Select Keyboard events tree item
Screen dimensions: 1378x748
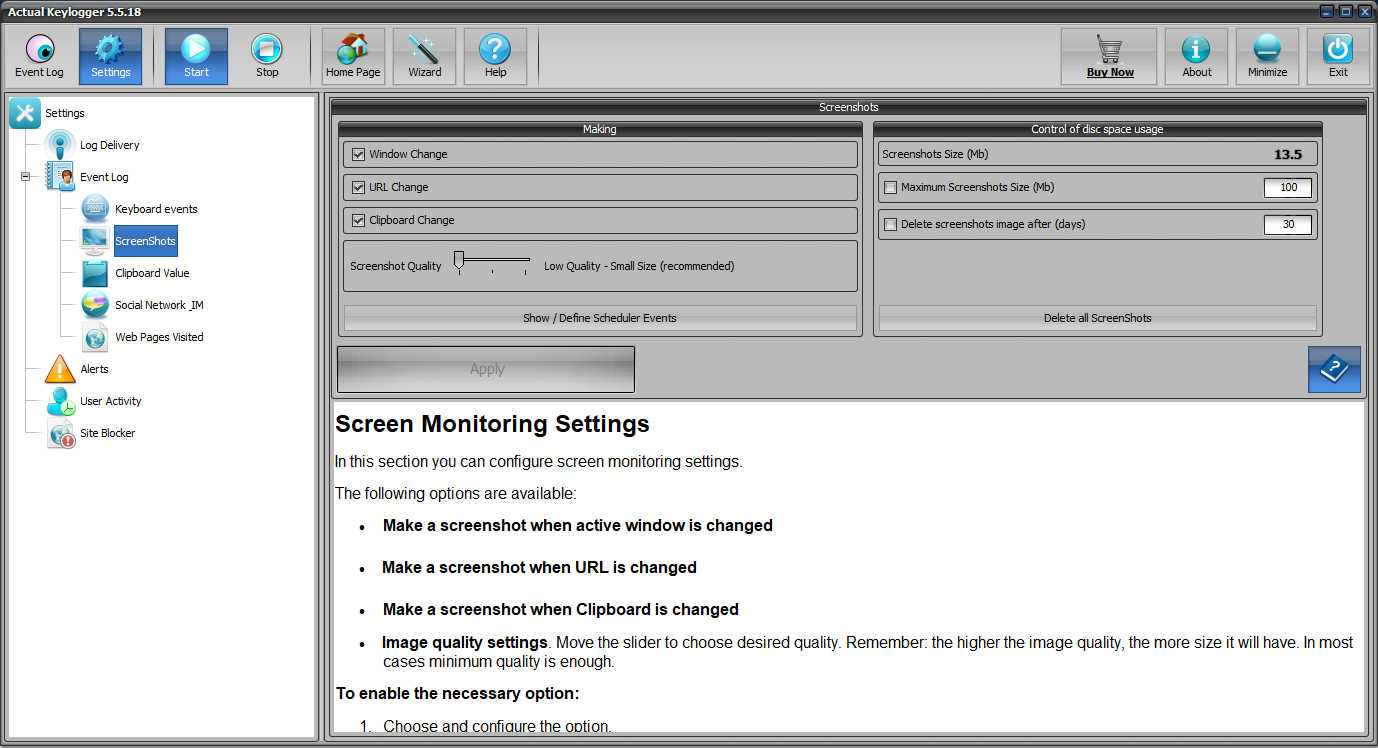pos(156,209)
